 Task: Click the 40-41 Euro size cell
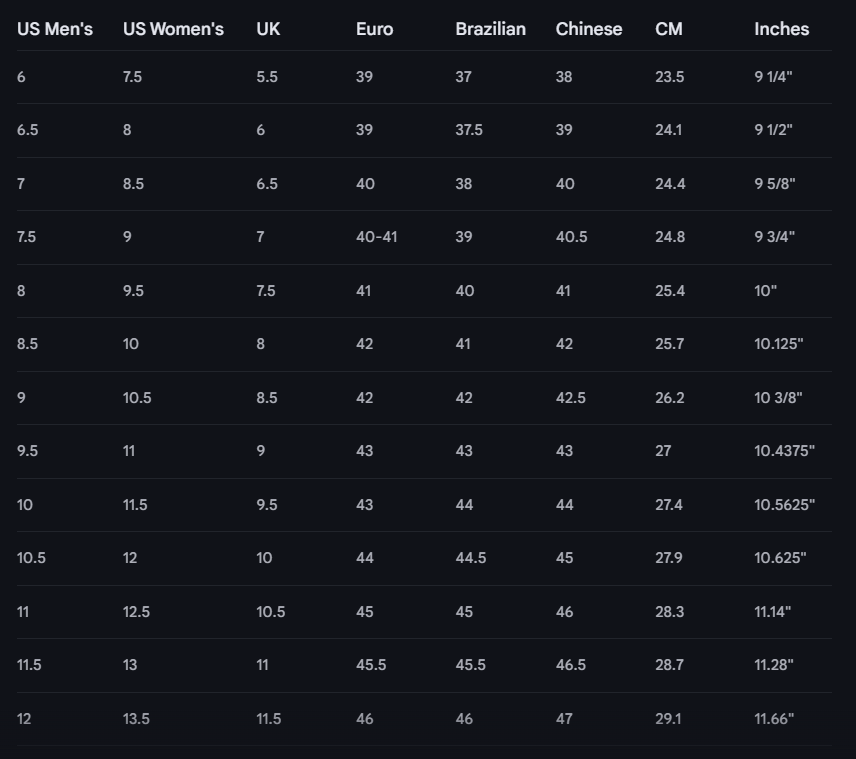(376, 237)
